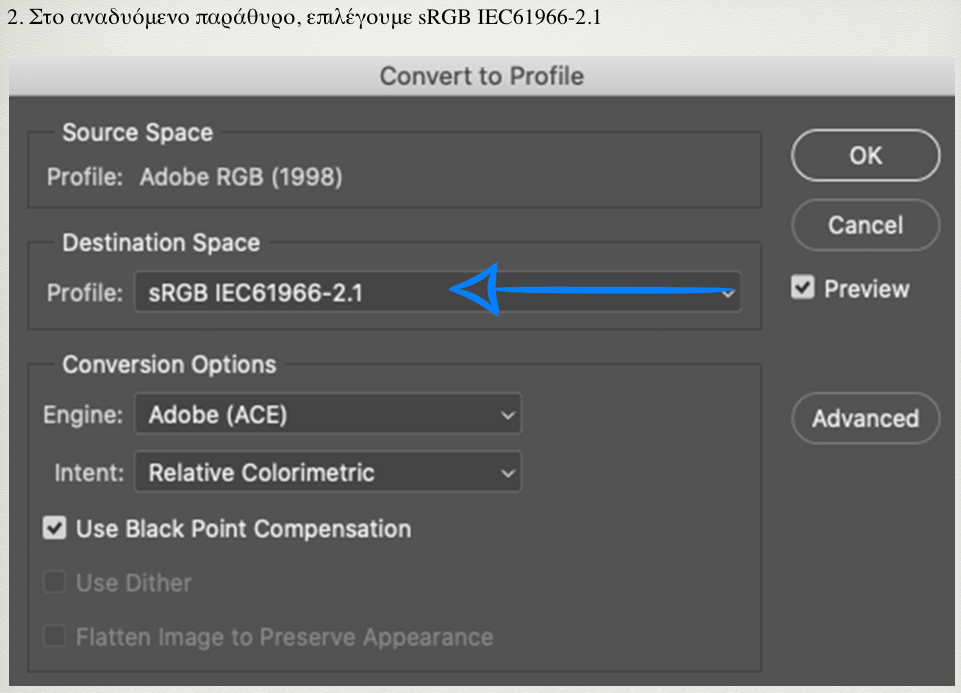Click the OK button

click(865, 155)
